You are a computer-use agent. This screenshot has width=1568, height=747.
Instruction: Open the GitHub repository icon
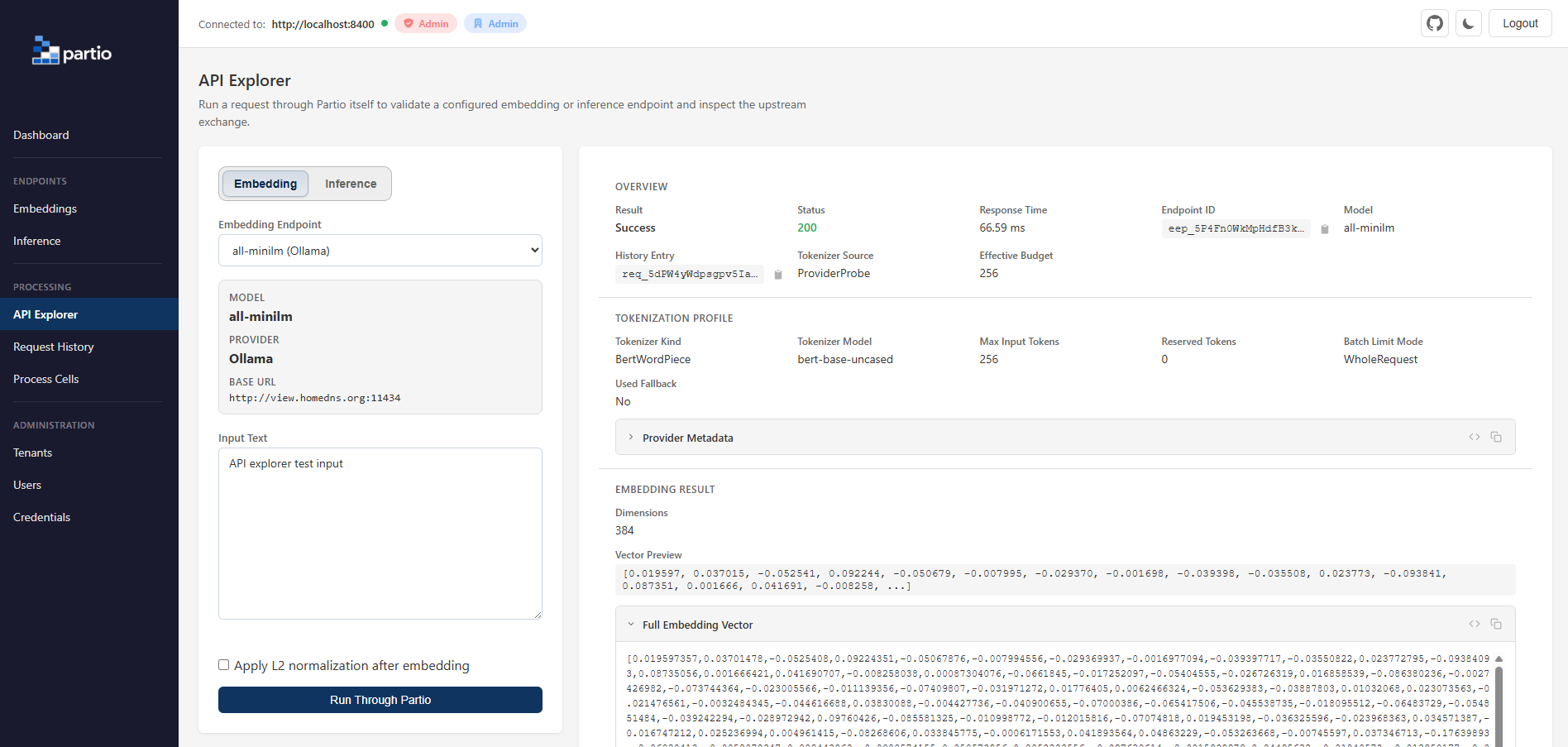1435,23
